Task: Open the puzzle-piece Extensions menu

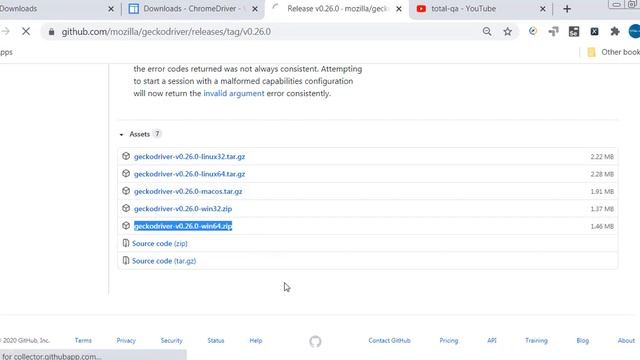Action: 615,31
